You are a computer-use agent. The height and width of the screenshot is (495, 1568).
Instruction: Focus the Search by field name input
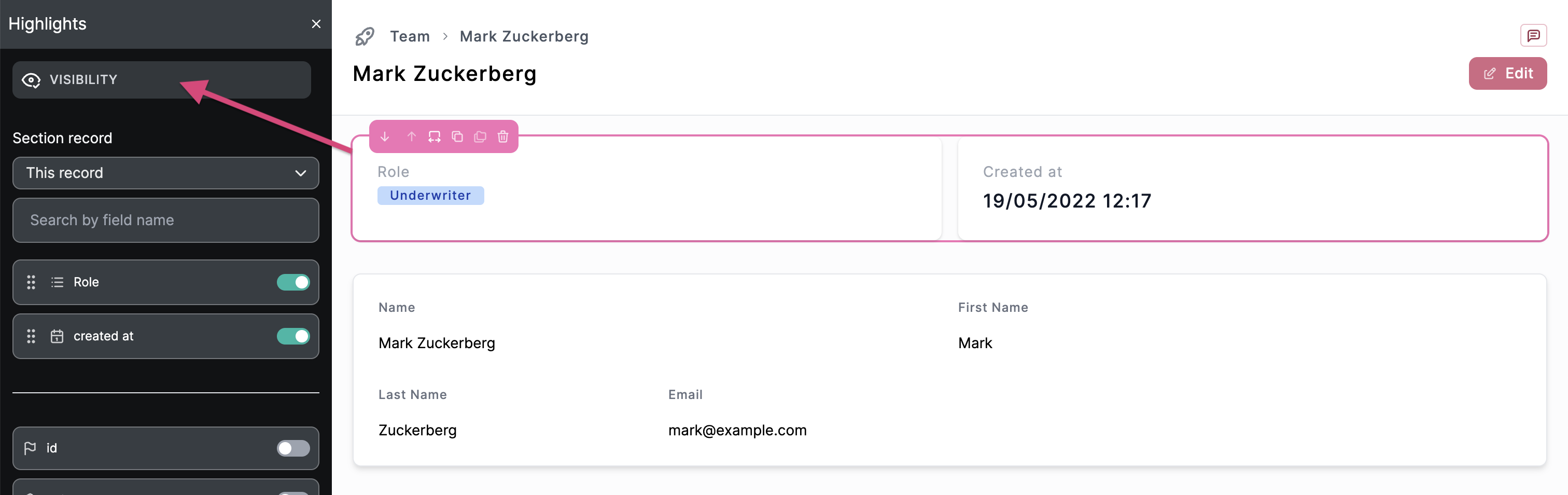[165, 220]
